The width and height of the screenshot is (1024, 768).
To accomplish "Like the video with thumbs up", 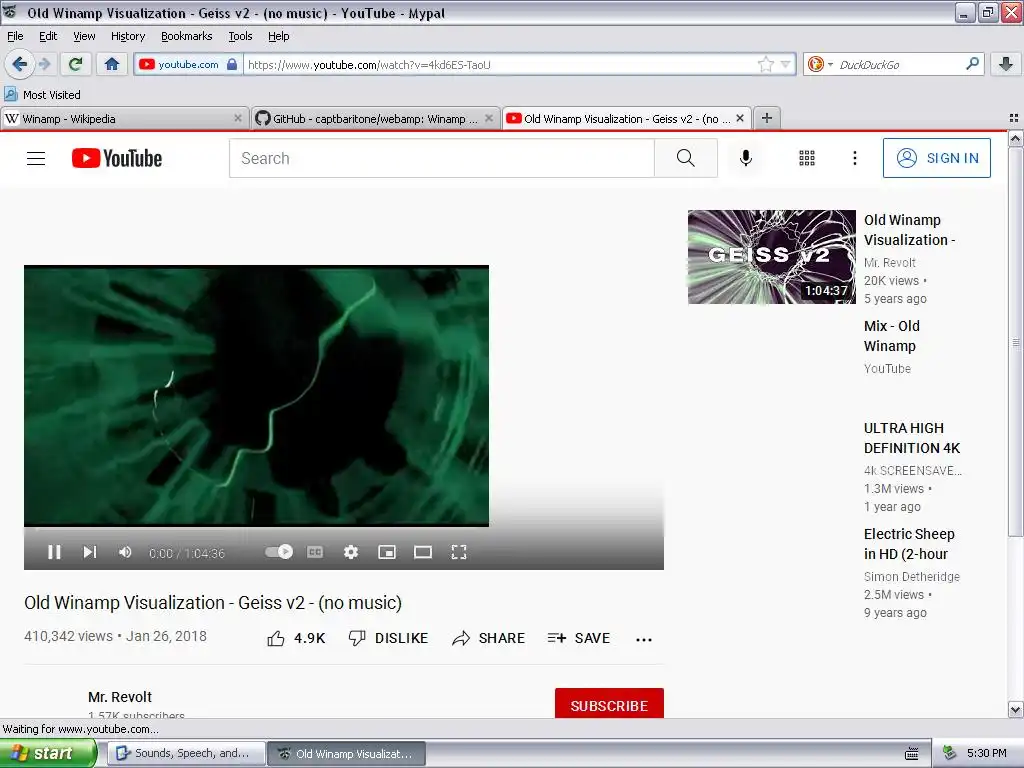I will click(296, 638).
